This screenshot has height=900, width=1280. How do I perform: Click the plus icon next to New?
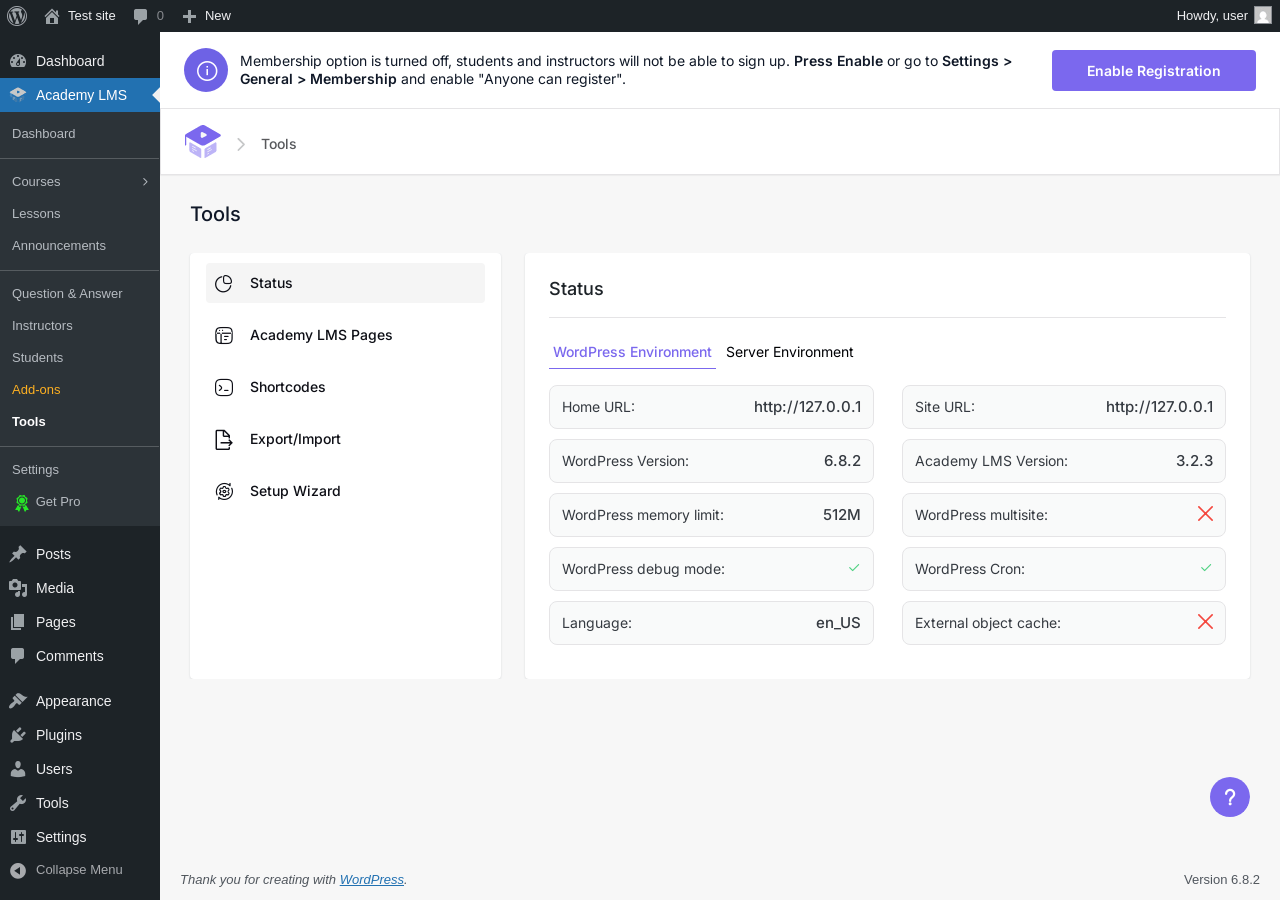click(189, 16)
